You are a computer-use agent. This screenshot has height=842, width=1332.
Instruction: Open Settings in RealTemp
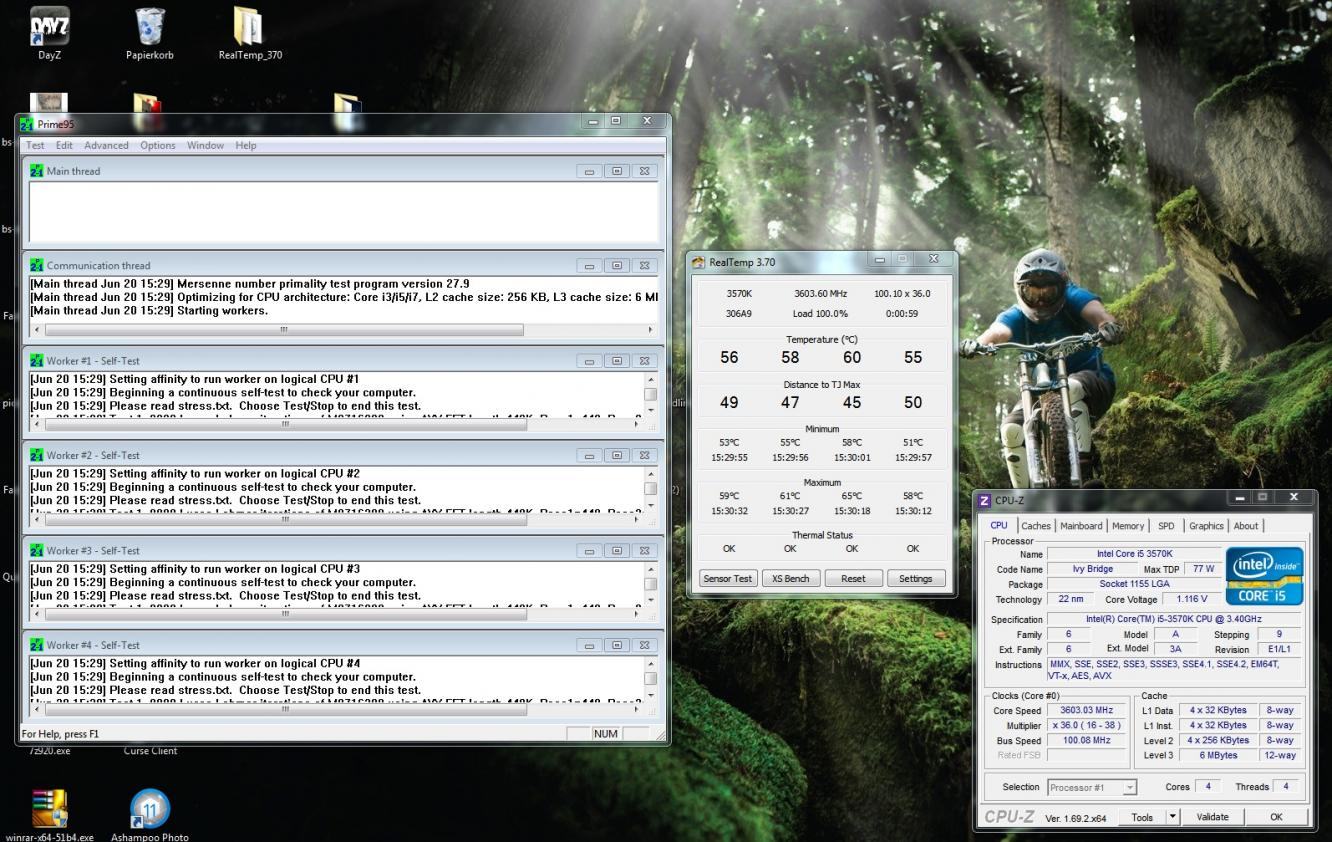(915, 578)
